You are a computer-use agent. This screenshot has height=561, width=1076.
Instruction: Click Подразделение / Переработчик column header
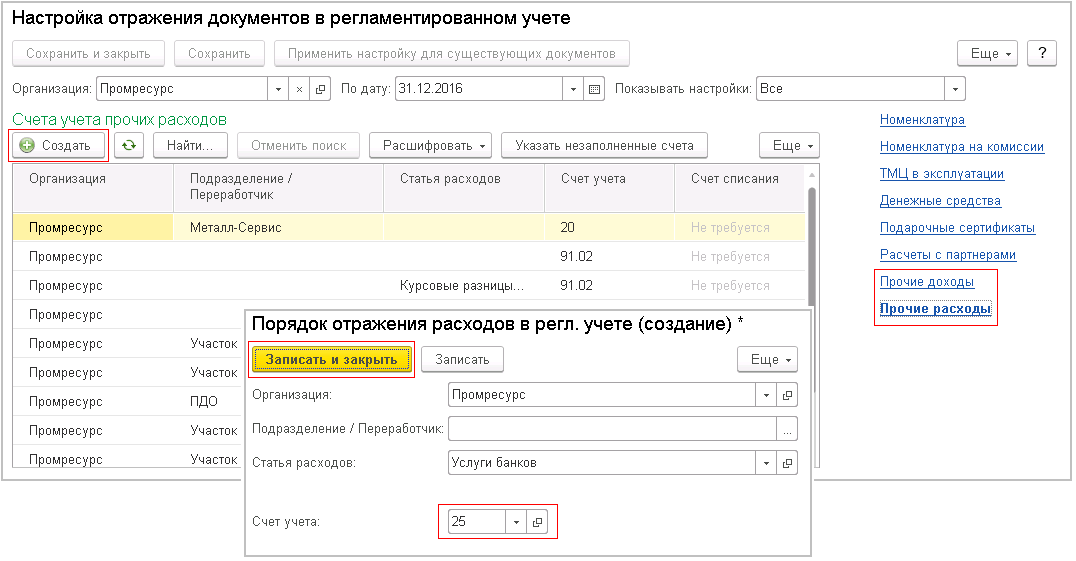(278, 187)
